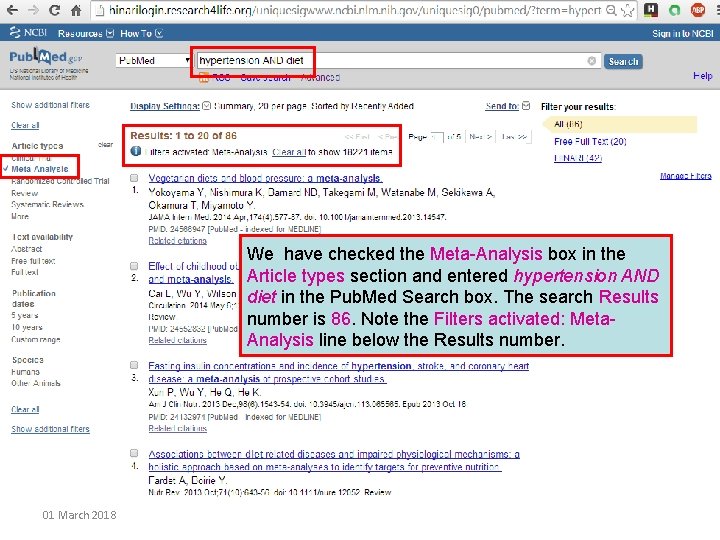Click the lower Clear all link
The image size is (720, 540).
click(x=25, y=409)
